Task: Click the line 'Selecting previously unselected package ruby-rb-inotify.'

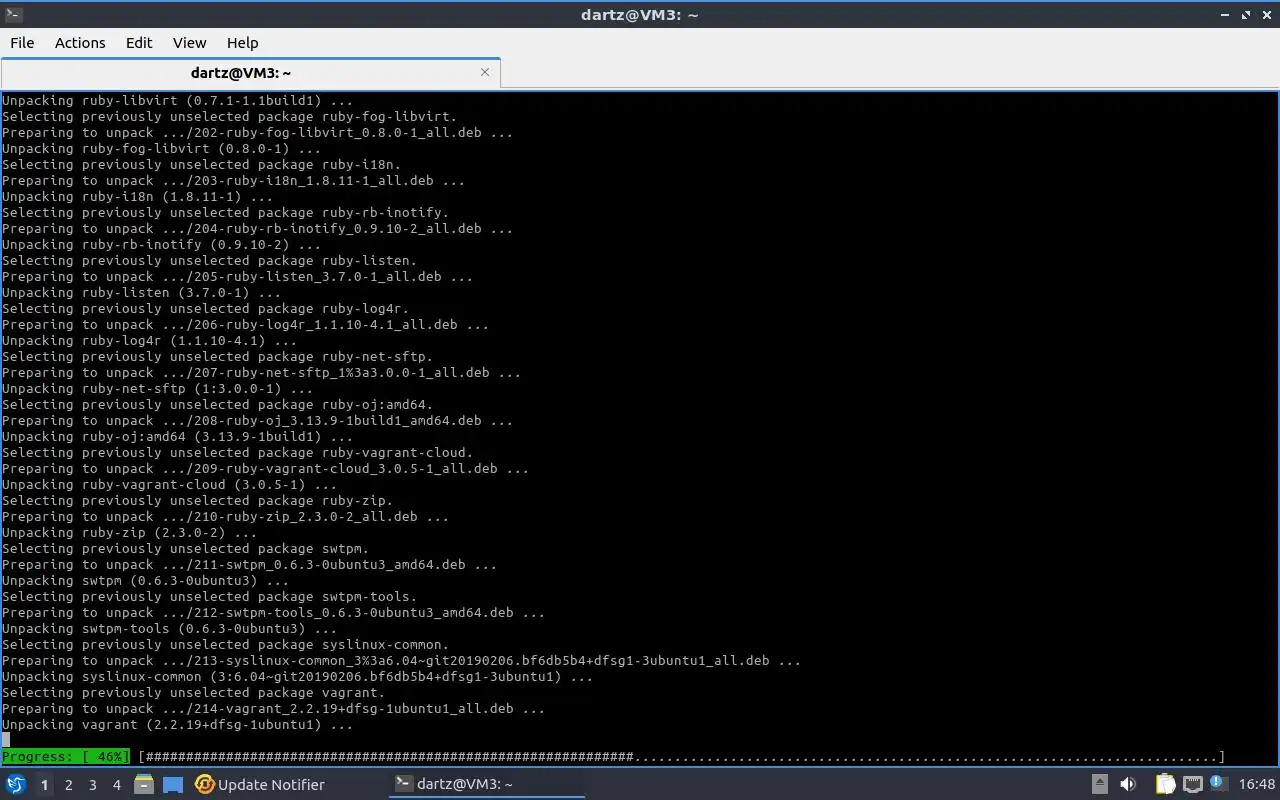Action: tap(226, 213)
